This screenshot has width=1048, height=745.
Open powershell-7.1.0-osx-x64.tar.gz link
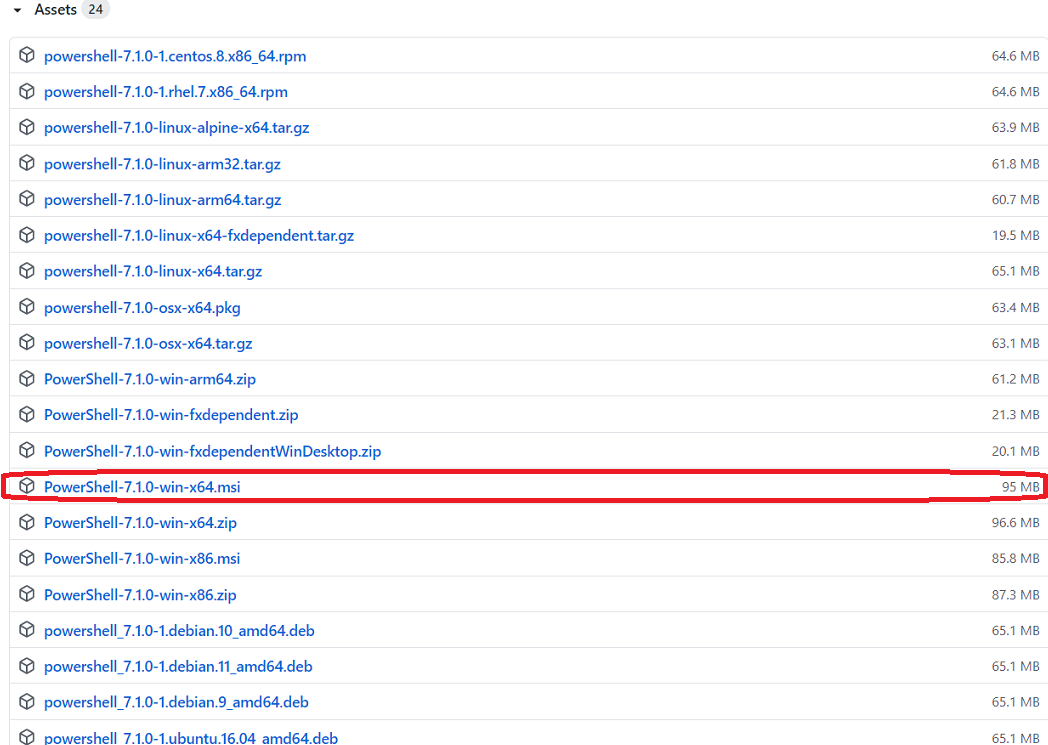148,344
